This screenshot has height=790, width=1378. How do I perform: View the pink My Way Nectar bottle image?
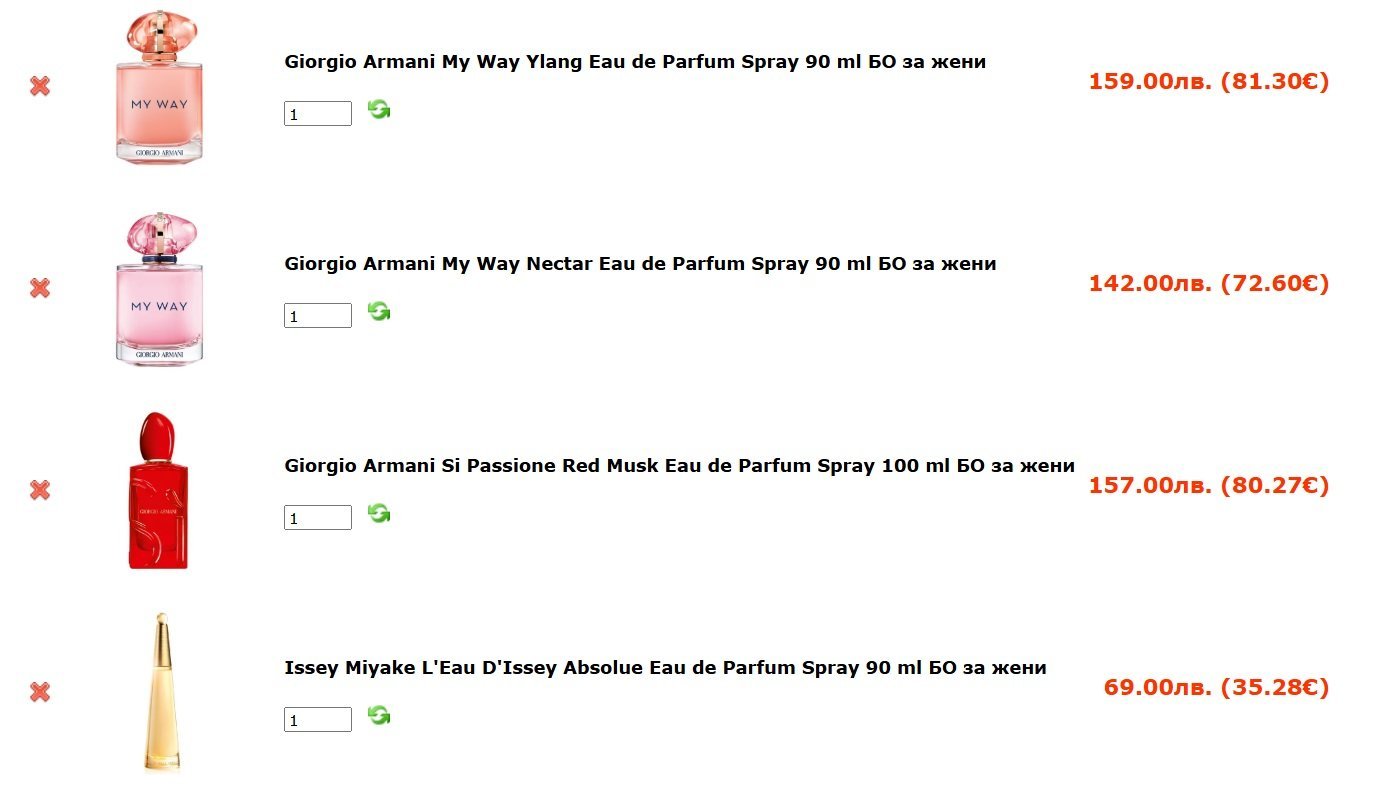[159, 288]
